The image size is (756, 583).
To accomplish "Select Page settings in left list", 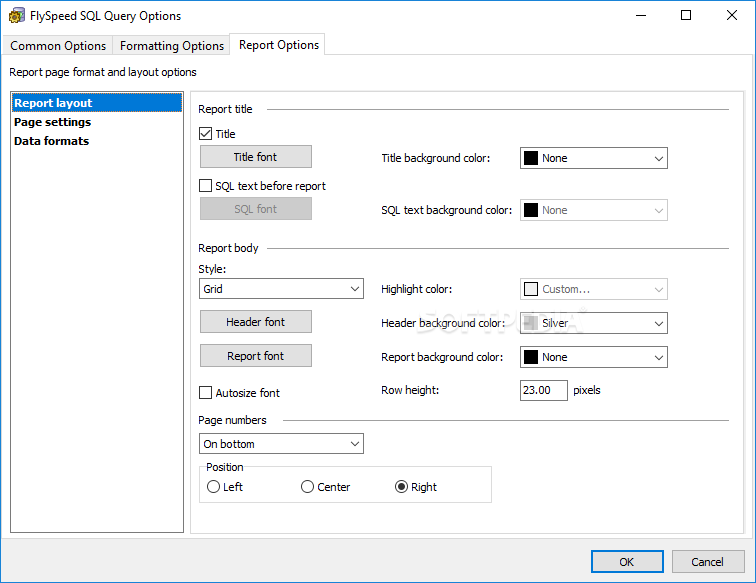I will point(53,122).
